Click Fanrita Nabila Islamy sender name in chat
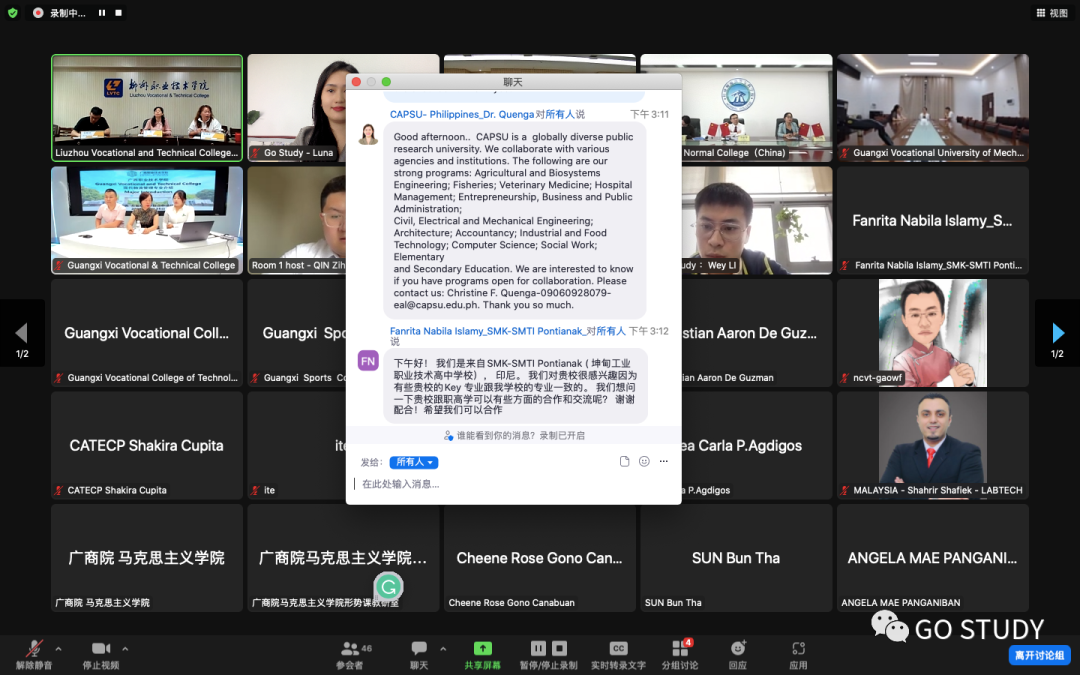Viewport: 1080px width, 675px height. [x=486, y=331]
